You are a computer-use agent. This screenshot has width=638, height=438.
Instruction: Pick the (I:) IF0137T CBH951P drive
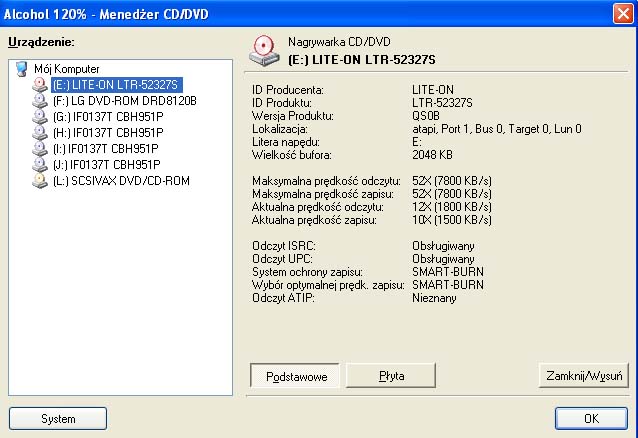coord(105,149)
